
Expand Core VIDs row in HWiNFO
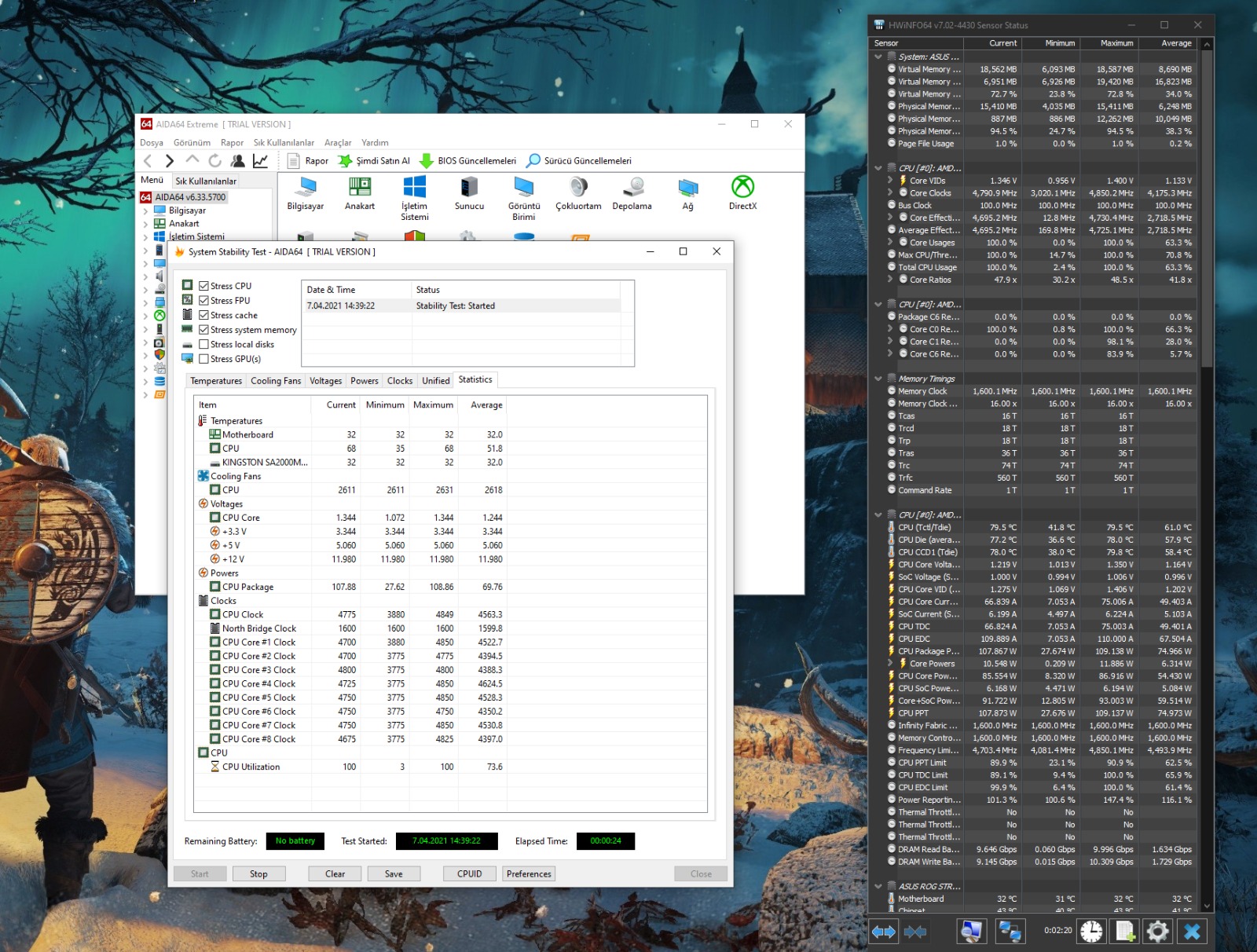click(x=890, y=181)
